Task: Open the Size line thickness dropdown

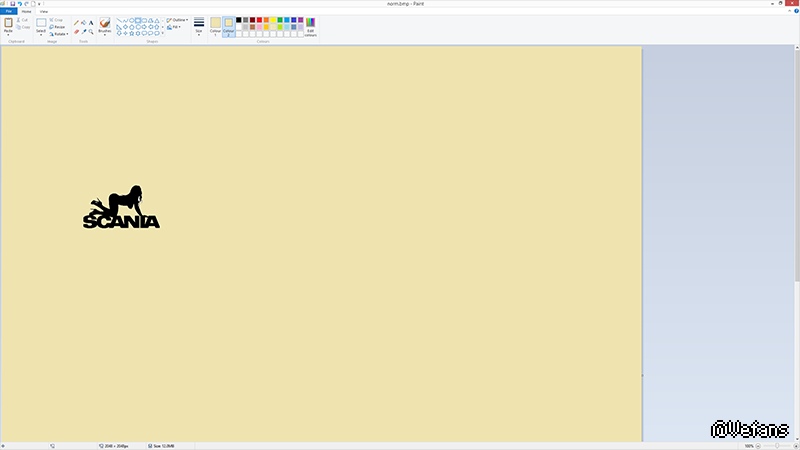Action: (198, 25)
